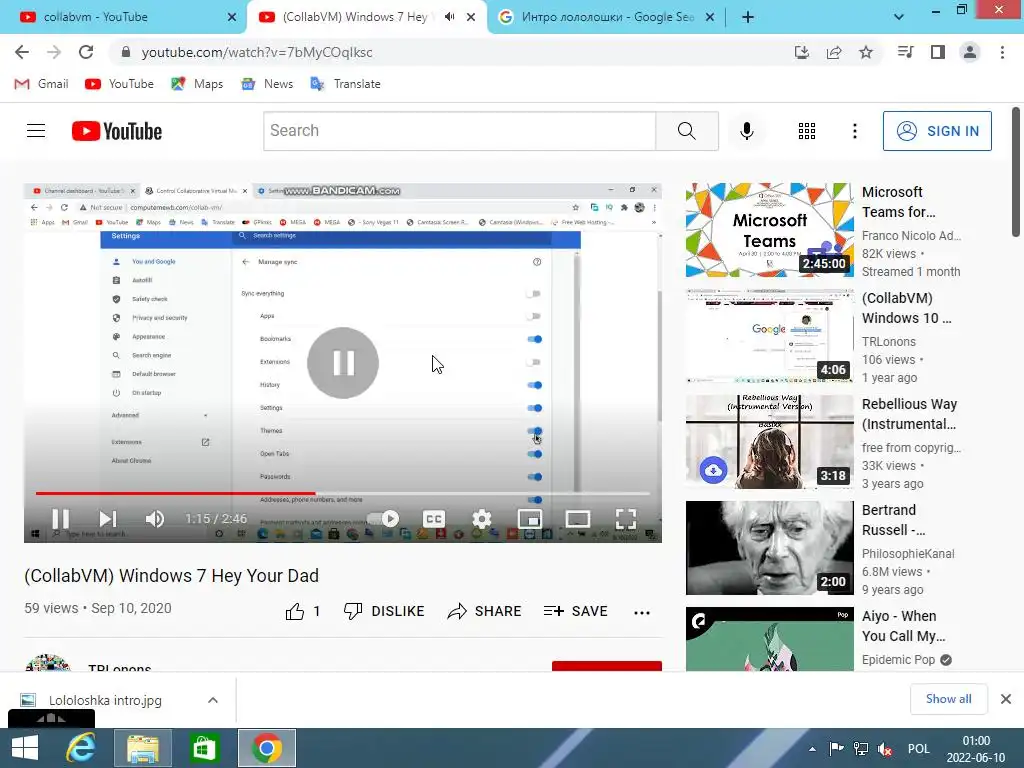Image resolution: width=1024 pixels, height=768 pixels.
Task: Open Microsoft Teams video thumbnail
Action: pyautogui.click(x=769, y=230)
